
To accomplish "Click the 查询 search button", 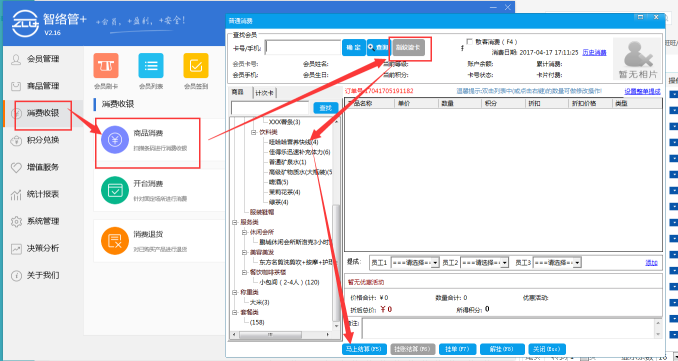I will coord(378,48).
